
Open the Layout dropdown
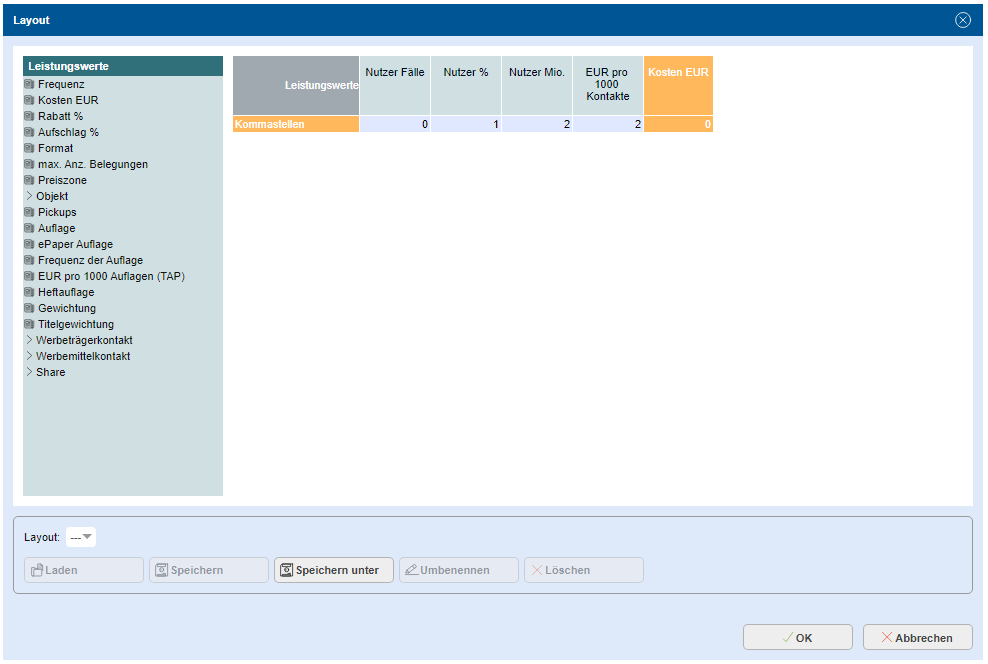(x=81, y=538)
